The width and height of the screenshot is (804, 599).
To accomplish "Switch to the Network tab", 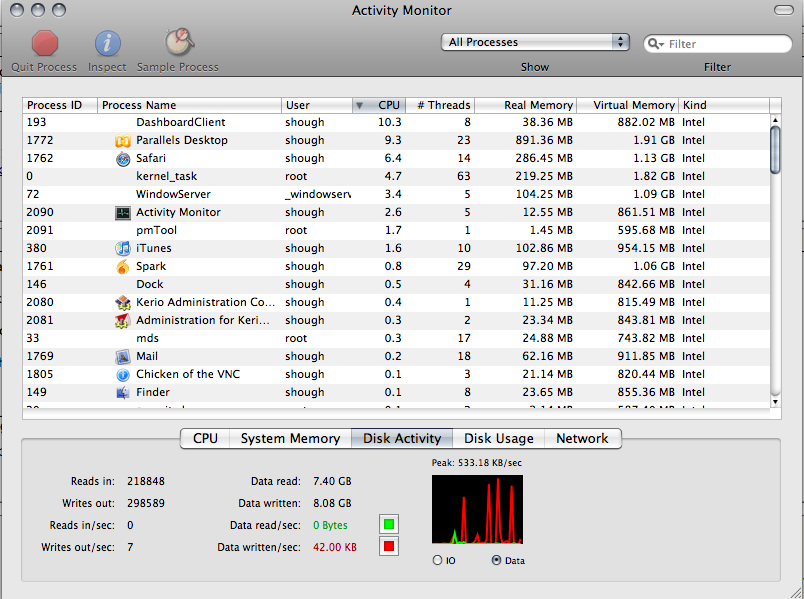I will (582, 438).
